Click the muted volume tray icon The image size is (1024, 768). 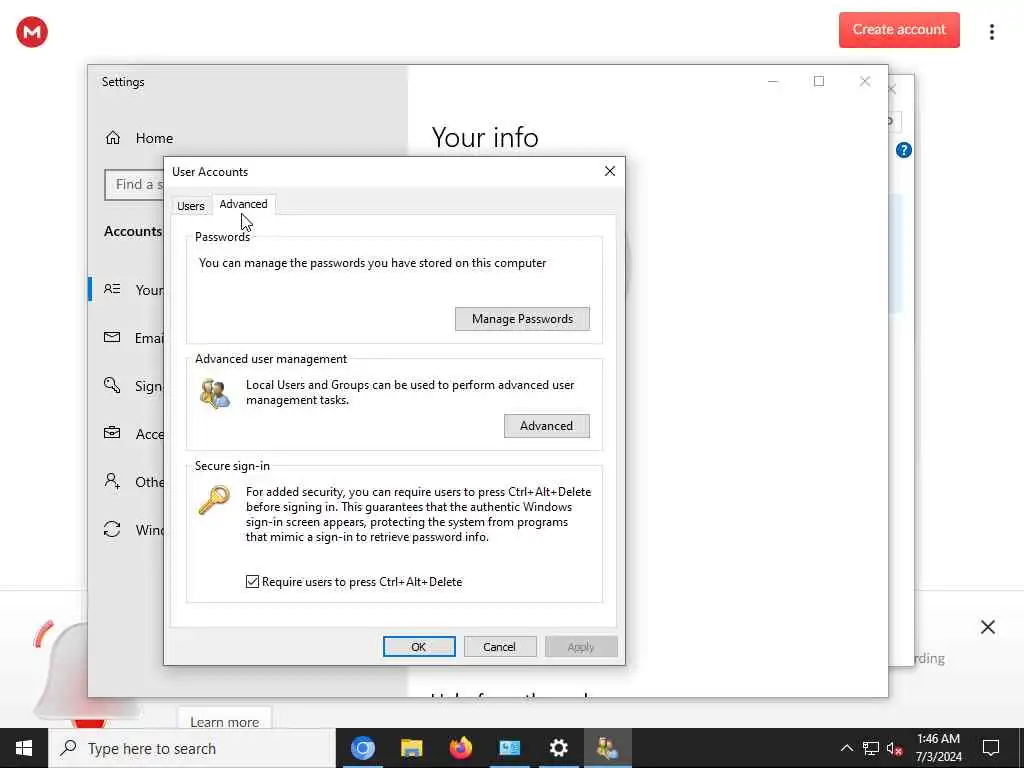click(x=895, y=749)
